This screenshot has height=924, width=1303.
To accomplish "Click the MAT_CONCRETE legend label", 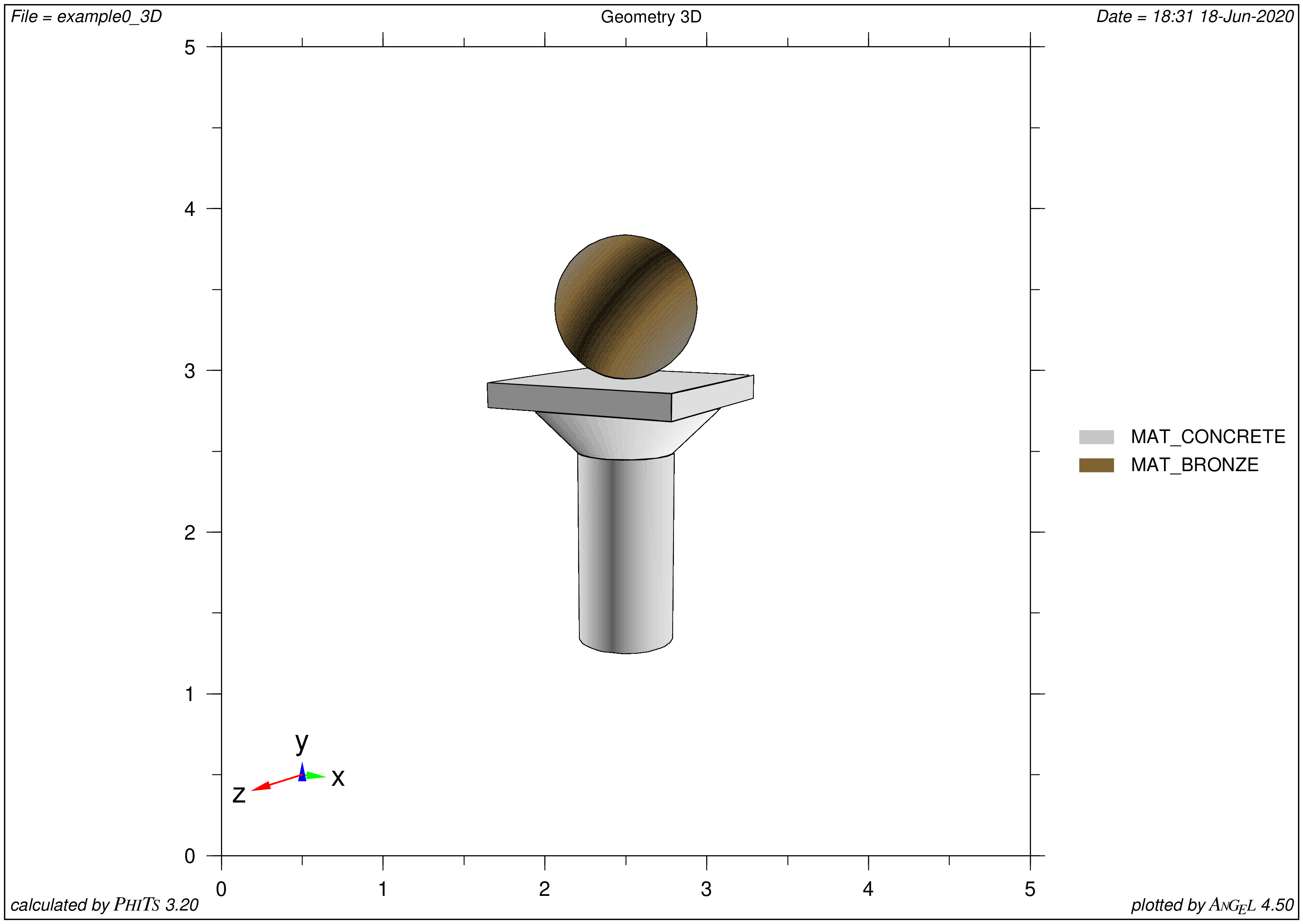I will point(1208,437).
